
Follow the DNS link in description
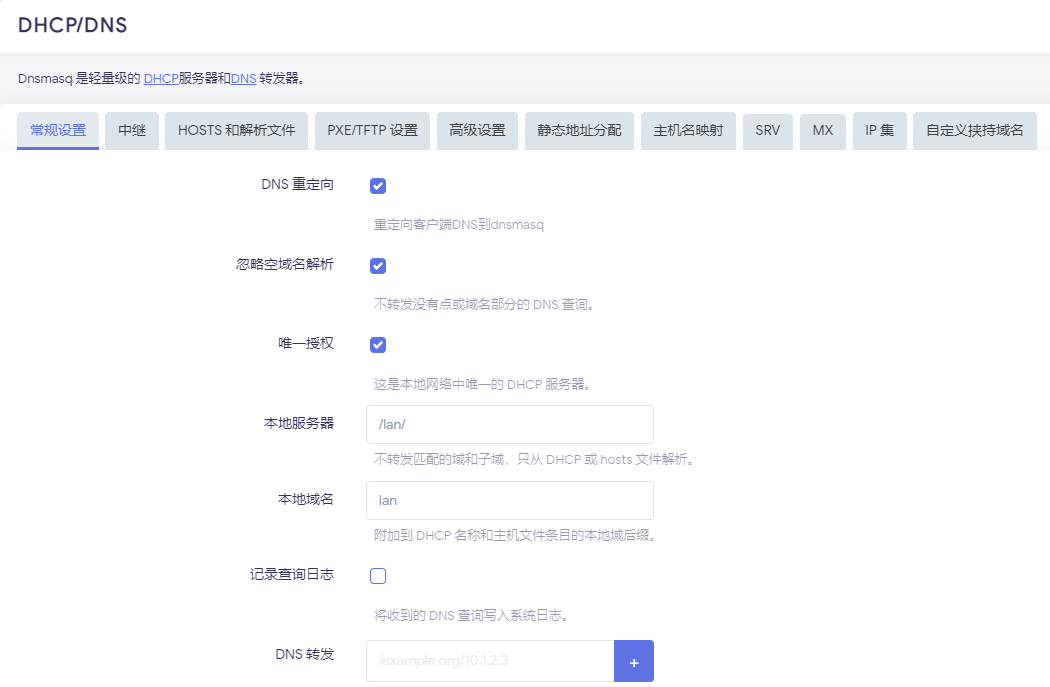[243, 78]
